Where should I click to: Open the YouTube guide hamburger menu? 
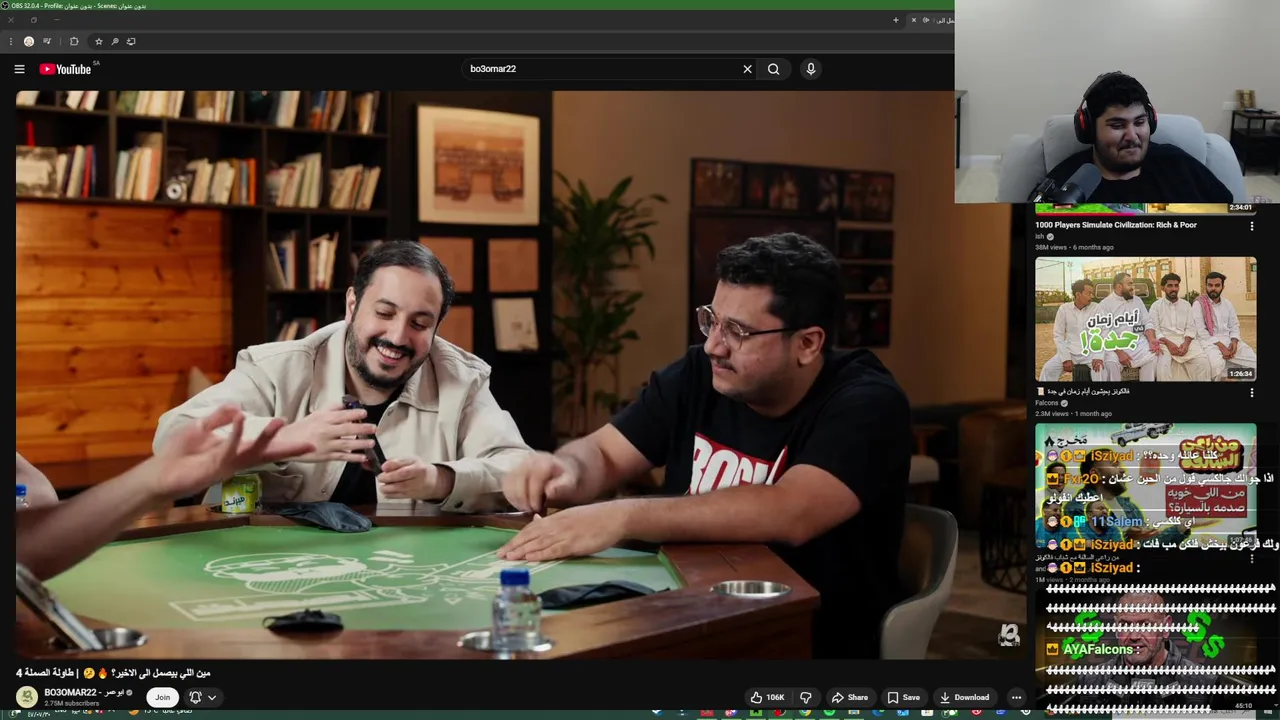(19, 69)
